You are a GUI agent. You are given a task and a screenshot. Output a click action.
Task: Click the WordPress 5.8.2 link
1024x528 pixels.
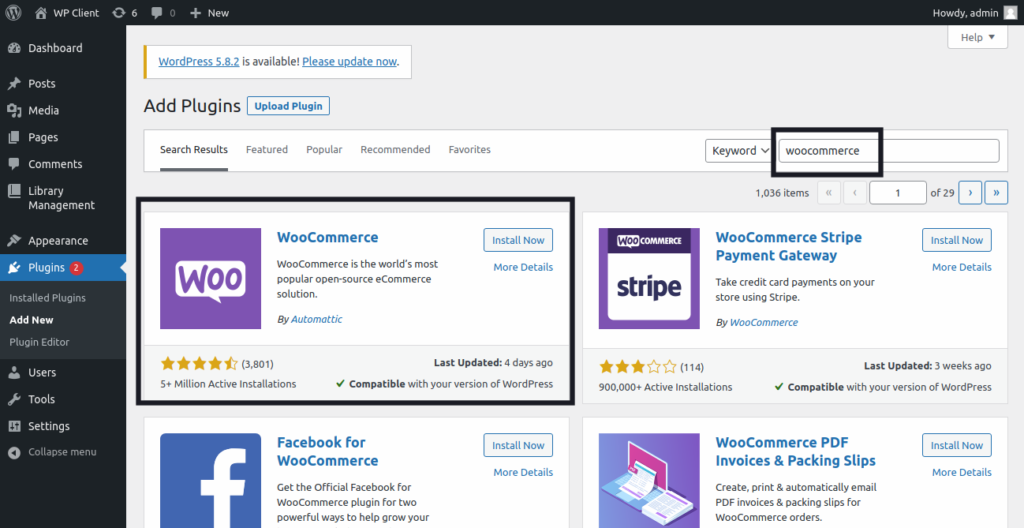point(199,62)
